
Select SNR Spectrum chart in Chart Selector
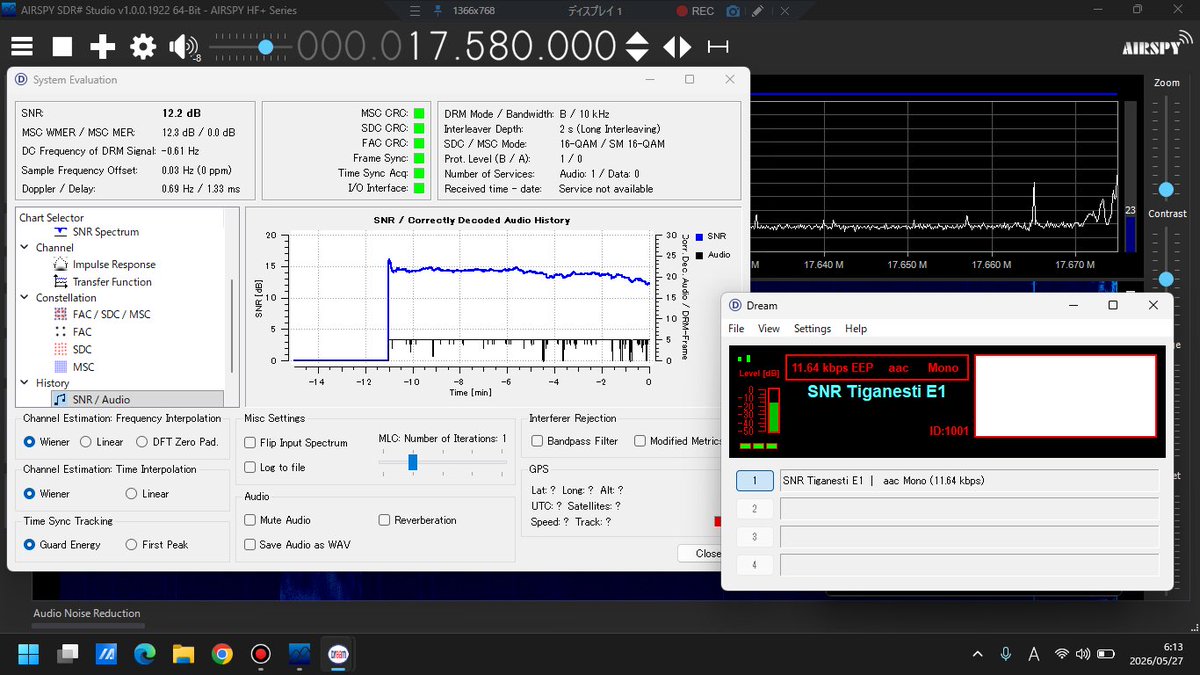(x=95, y=232)
